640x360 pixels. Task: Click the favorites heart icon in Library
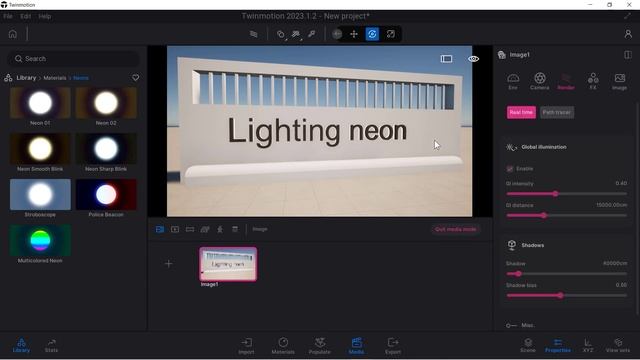pyautogui.click(x=136, y=78)
